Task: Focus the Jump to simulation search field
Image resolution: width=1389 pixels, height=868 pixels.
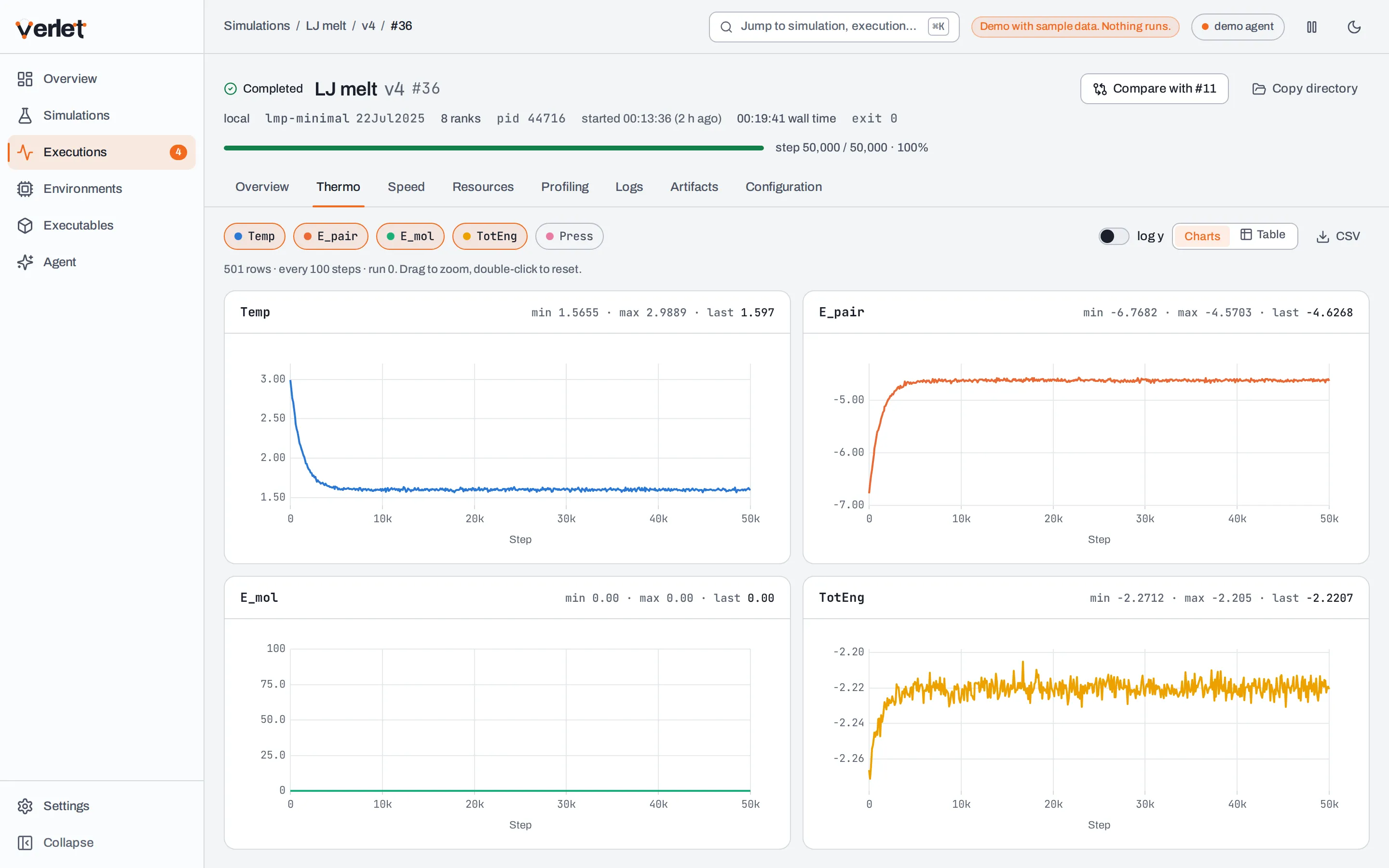Action: click(x=834, y=27)
